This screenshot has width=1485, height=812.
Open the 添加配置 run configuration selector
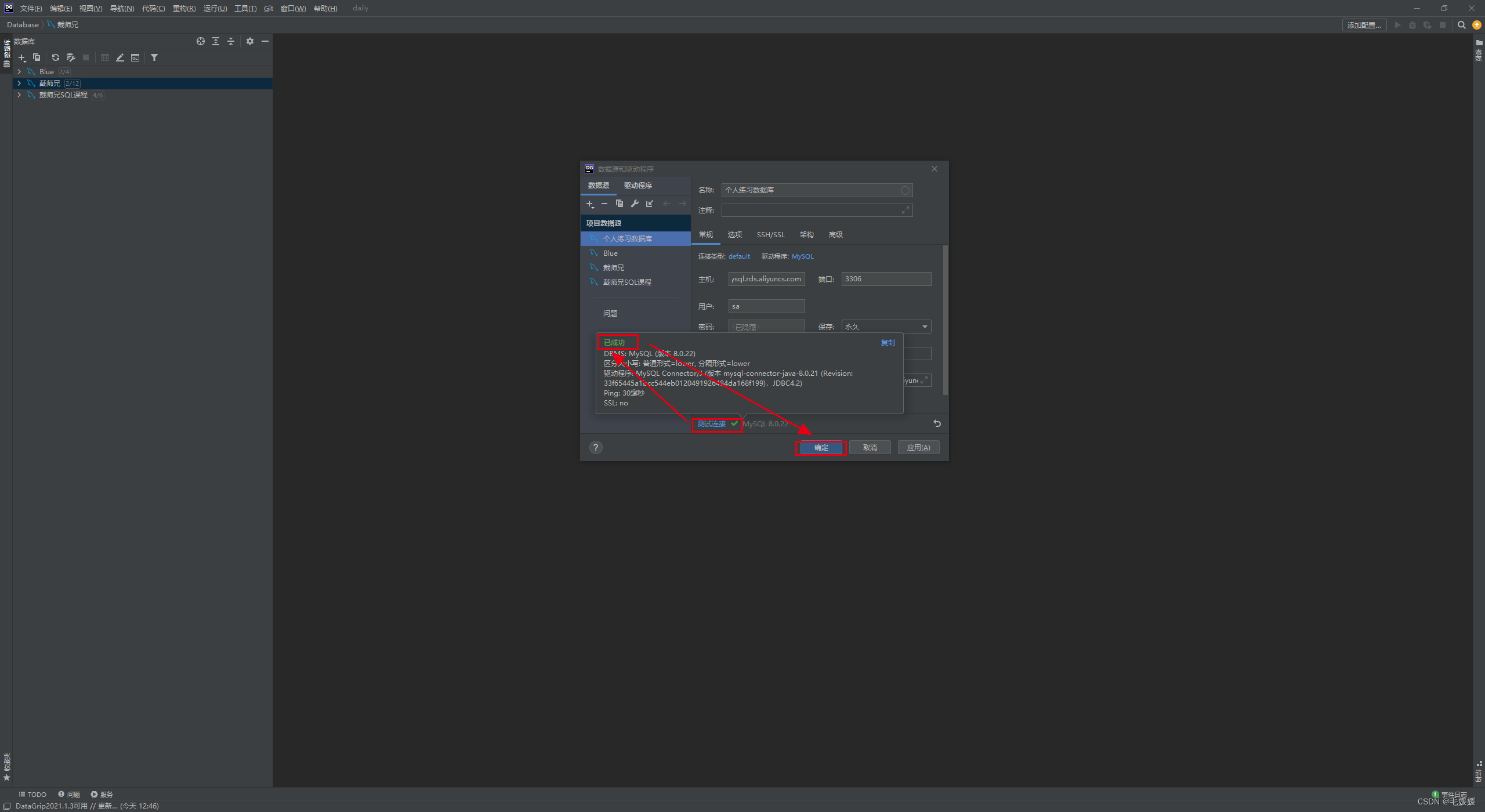coord(1364,25)
